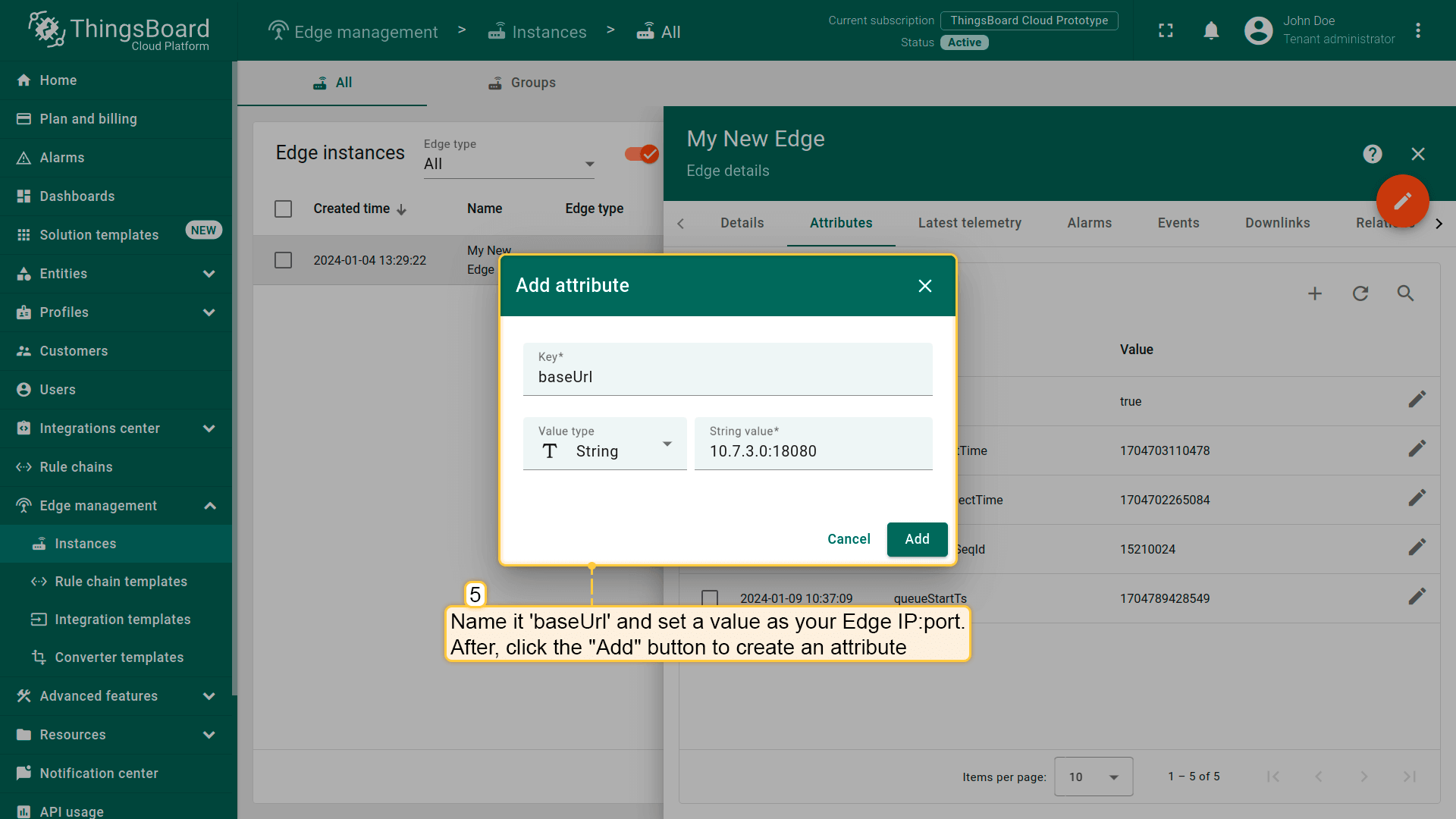Click the Add button in dialog
The image size is (1456, 819).
pos(916,539)
